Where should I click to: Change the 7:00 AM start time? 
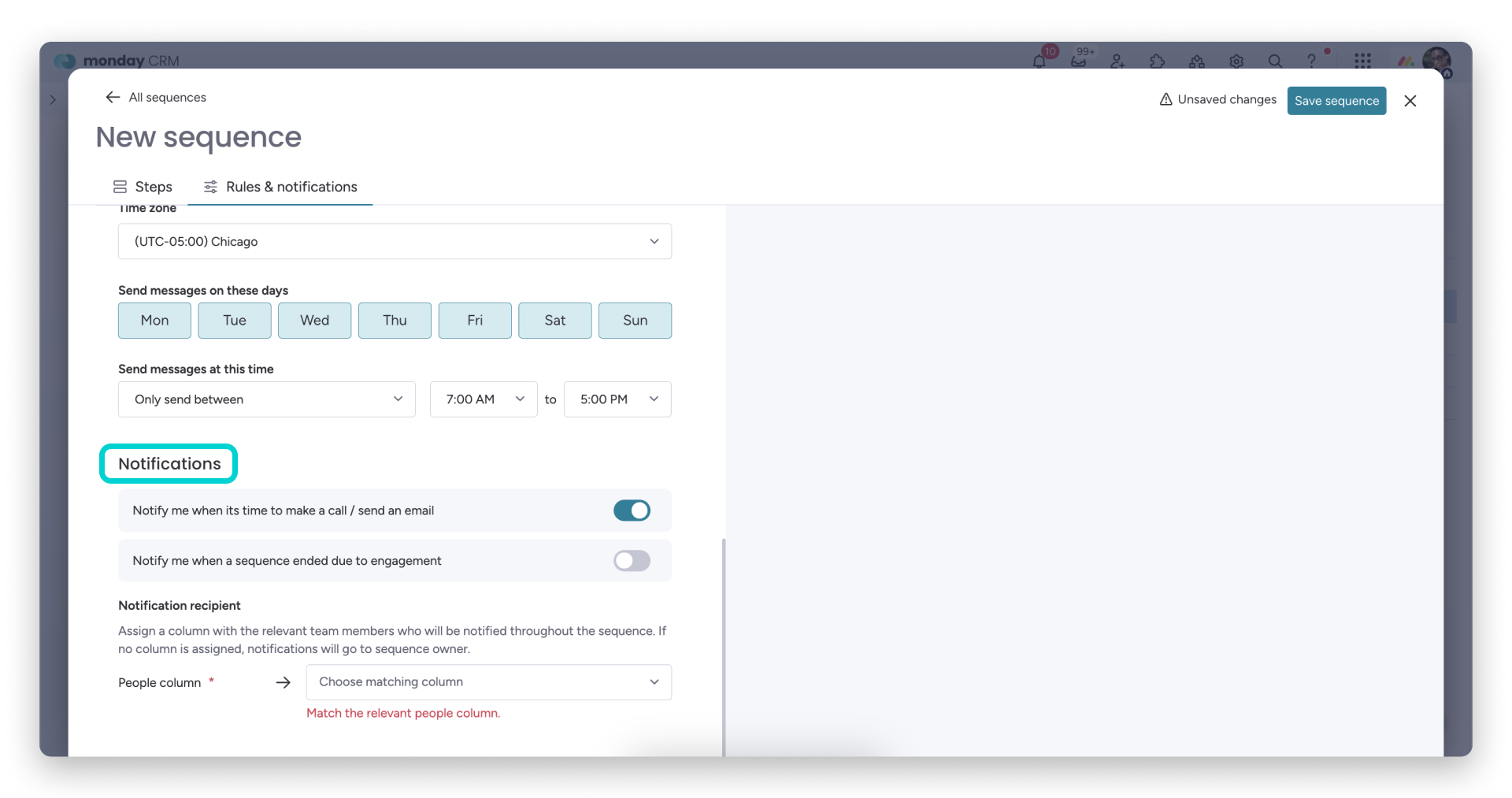click(x=483, y=399)
